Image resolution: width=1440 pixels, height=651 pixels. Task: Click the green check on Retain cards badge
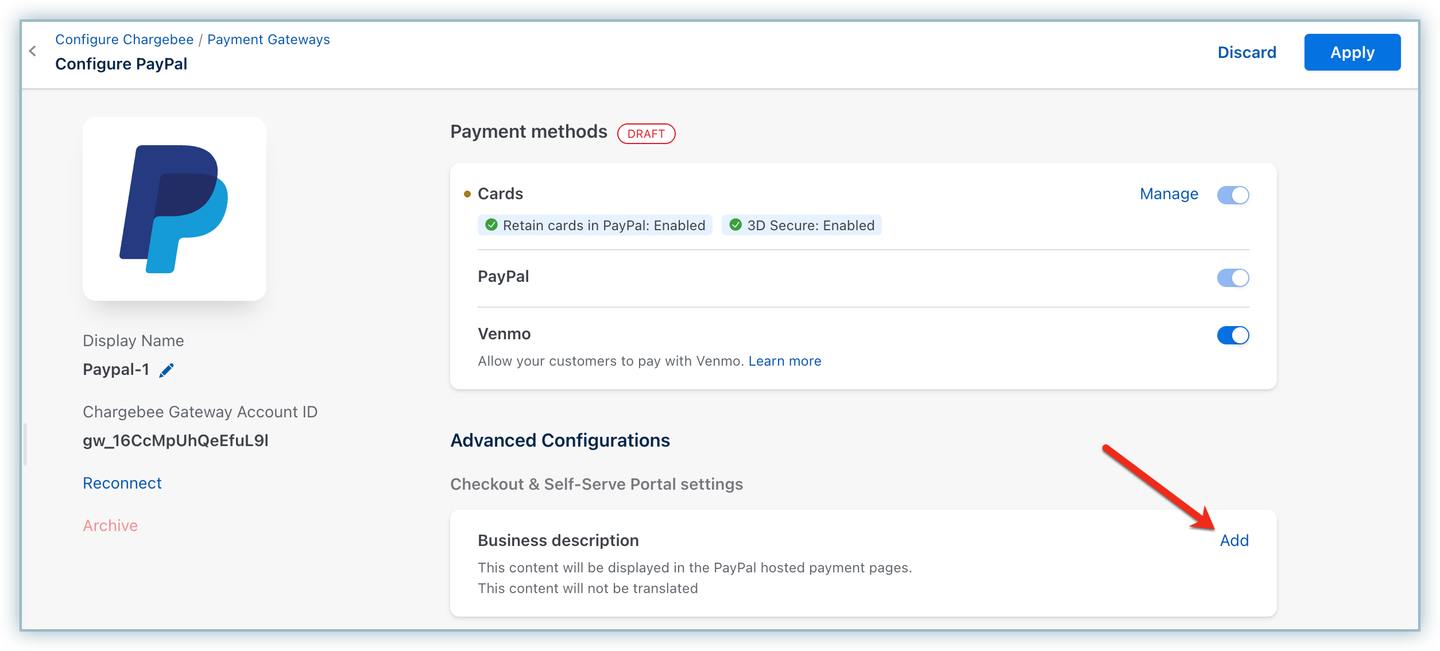click(491, 225)
